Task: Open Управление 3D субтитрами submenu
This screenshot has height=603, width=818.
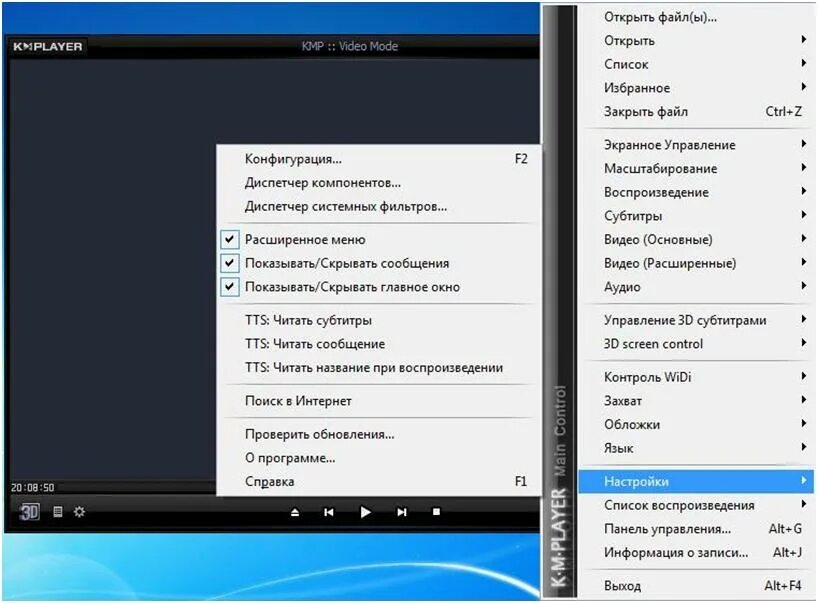Action: pyautogui.click(x=696, y=320)
